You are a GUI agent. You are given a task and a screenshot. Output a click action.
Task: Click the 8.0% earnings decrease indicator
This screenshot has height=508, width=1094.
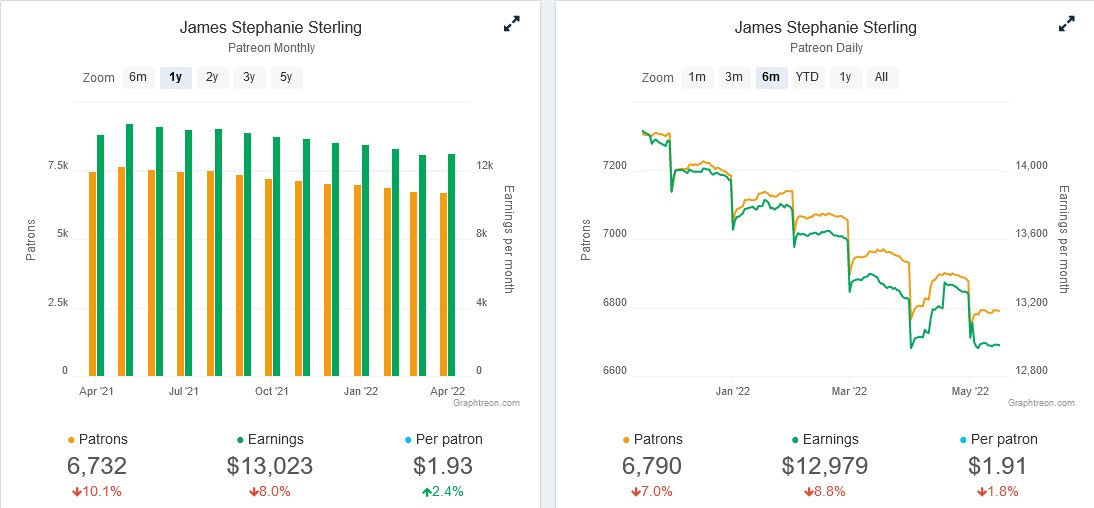270,491
